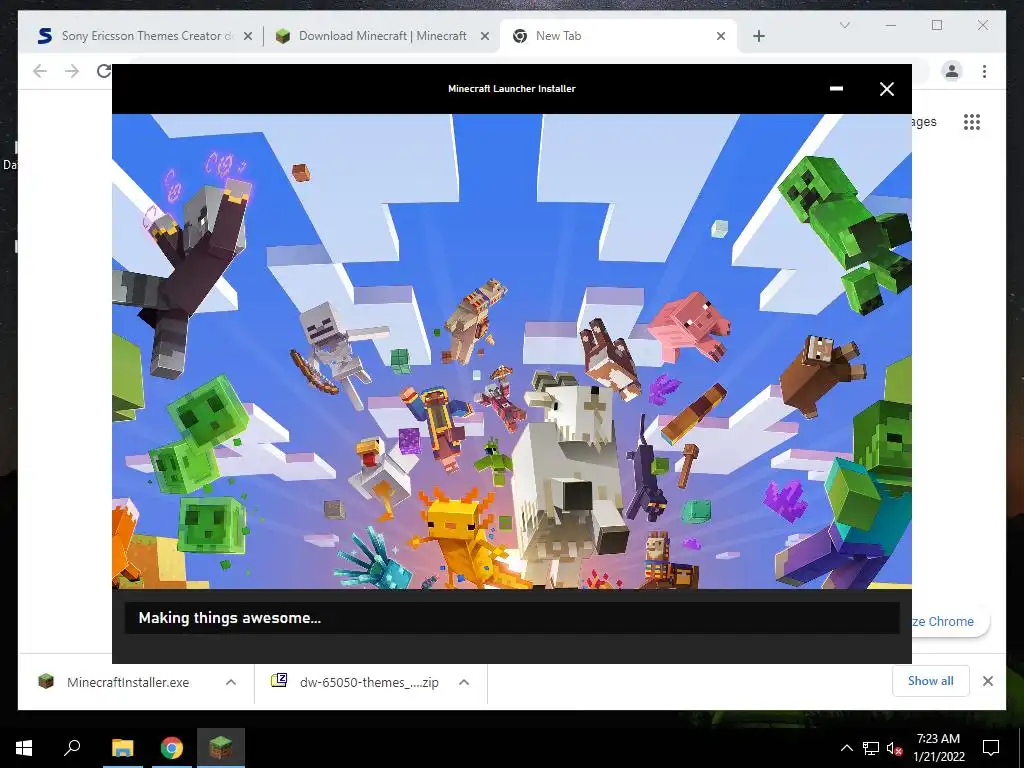This screenshot has width=1024, height=768.
Task: Open Windows taskbar search
Action: (x=72, y=748)
